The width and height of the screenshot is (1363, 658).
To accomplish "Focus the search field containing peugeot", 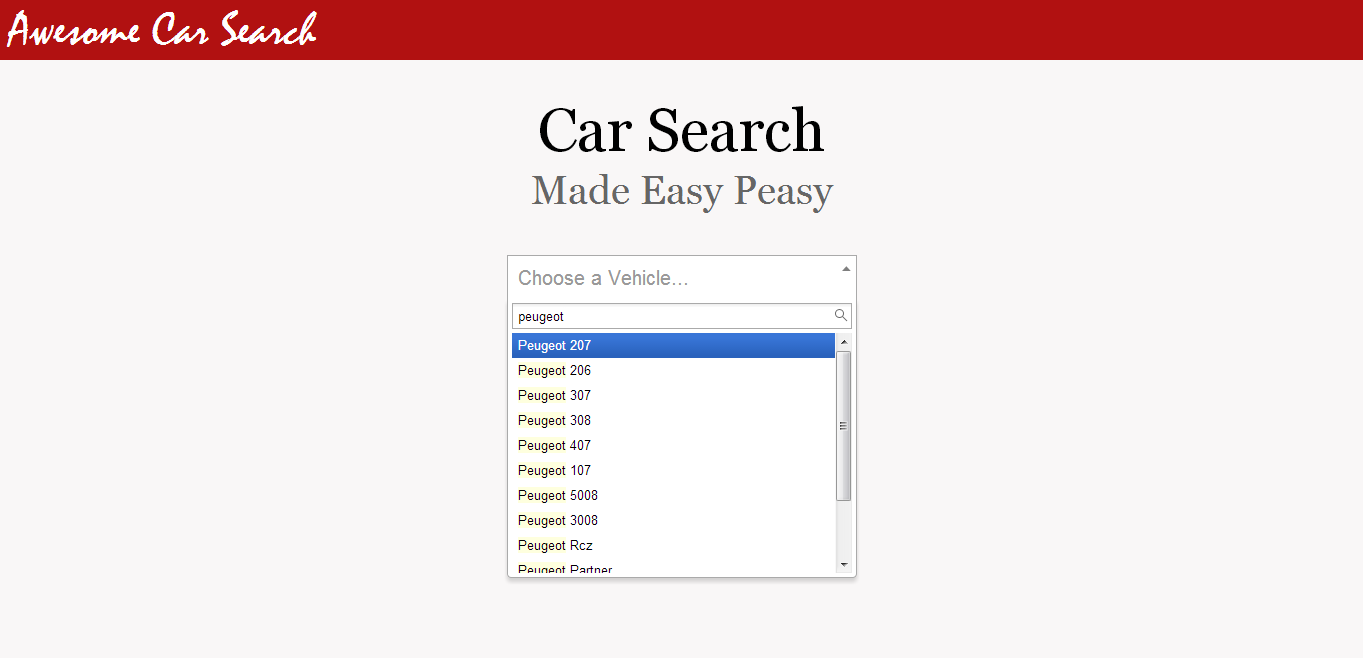I will [682, 316].
